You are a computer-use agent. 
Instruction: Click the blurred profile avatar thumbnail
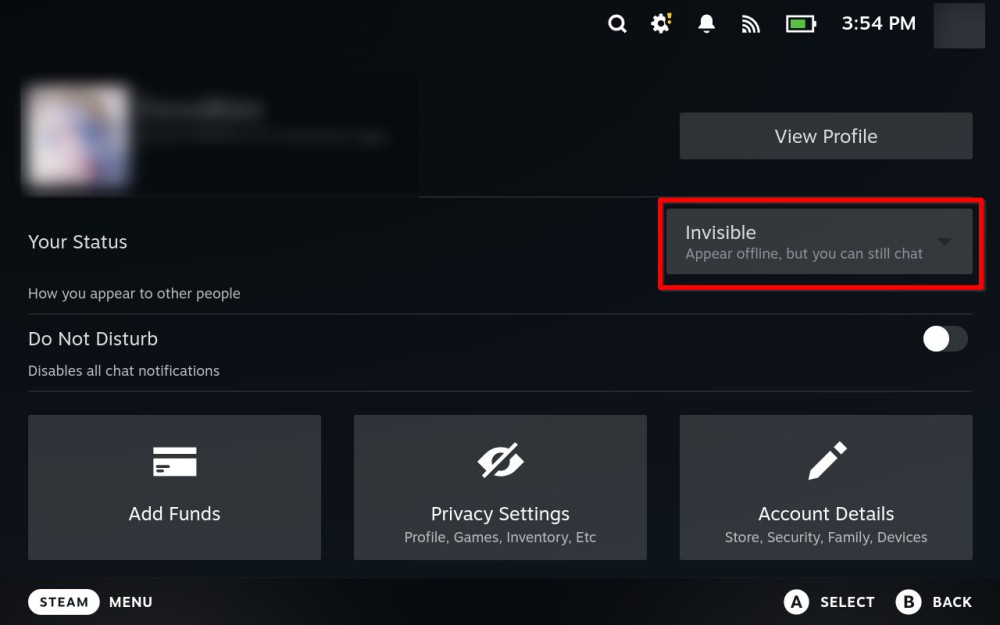tap(78, 135)
